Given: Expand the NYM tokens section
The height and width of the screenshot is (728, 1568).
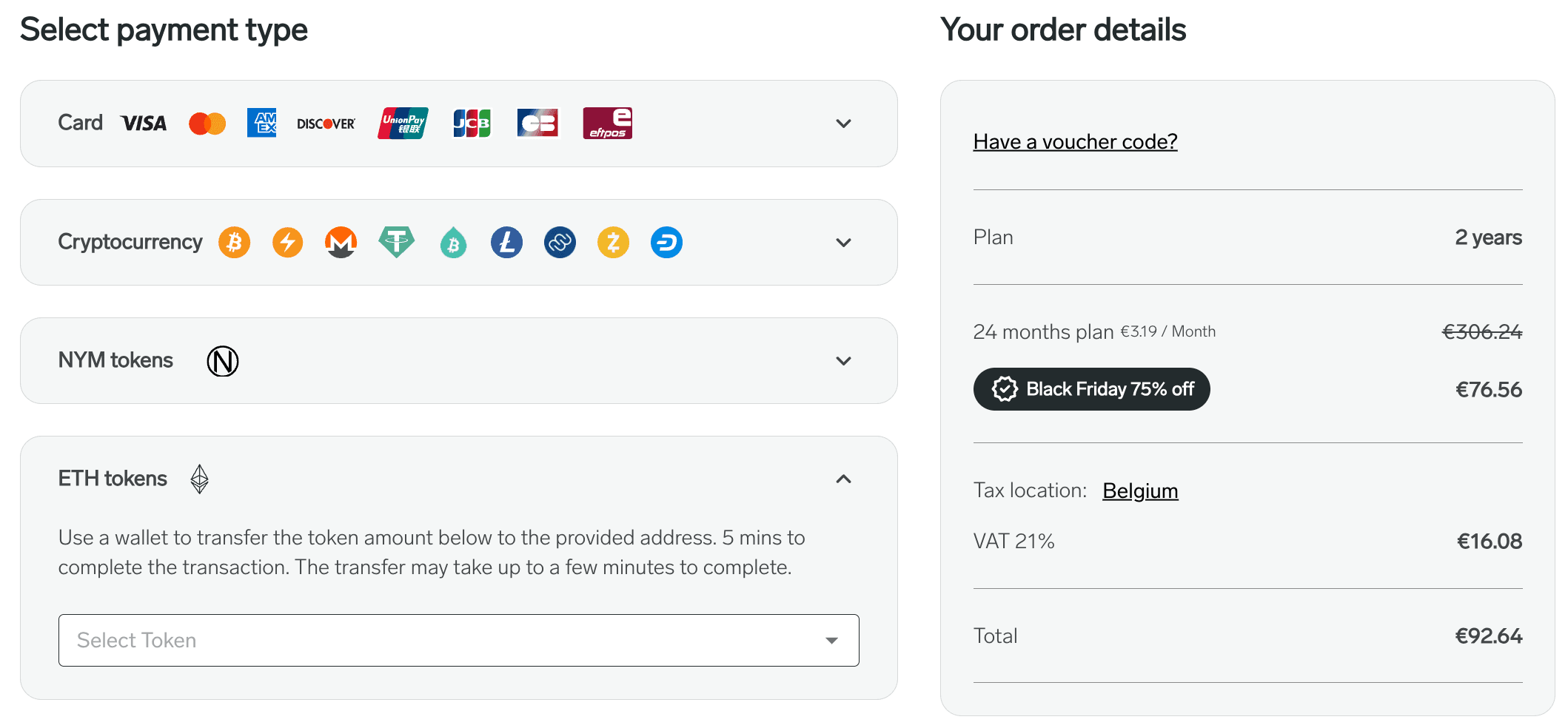Looking at the screenshot, I should [x=843, y=361].
